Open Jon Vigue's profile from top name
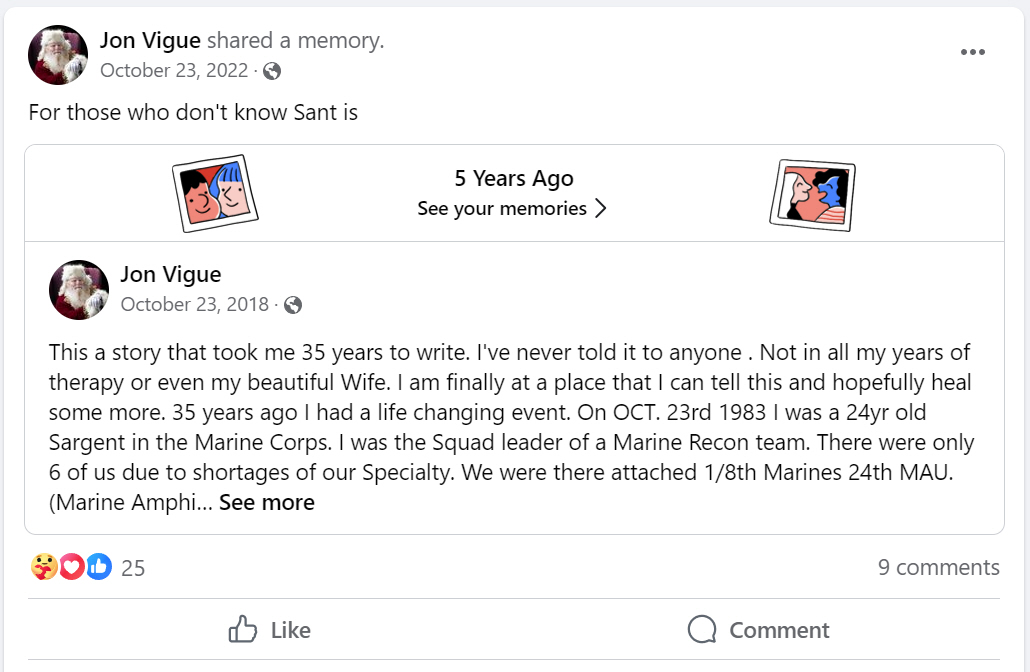Viewport: 1030px width, 672px height. pos(150,40)
